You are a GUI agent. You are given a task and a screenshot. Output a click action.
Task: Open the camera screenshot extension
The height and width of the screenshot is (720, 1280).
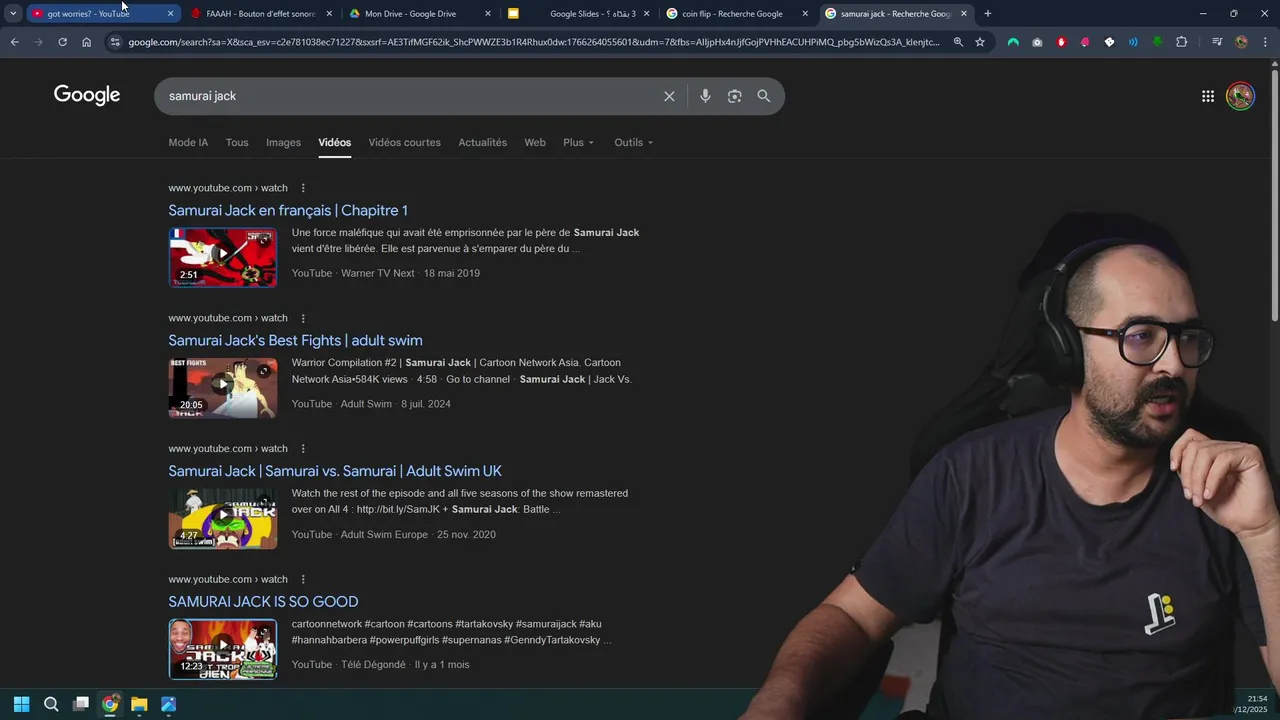(1037, 42)
